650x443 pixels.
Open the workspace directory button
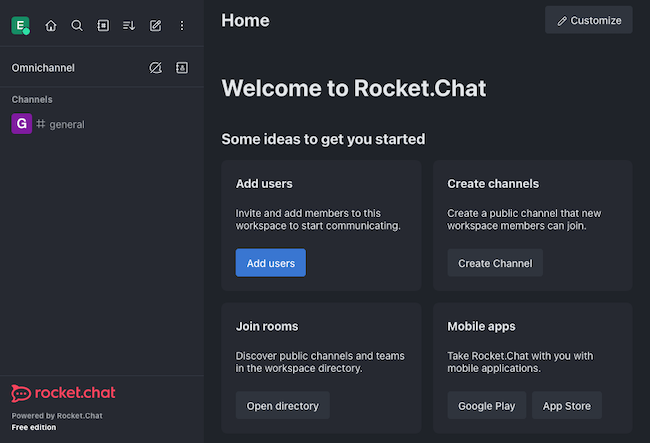pos(282,406)
